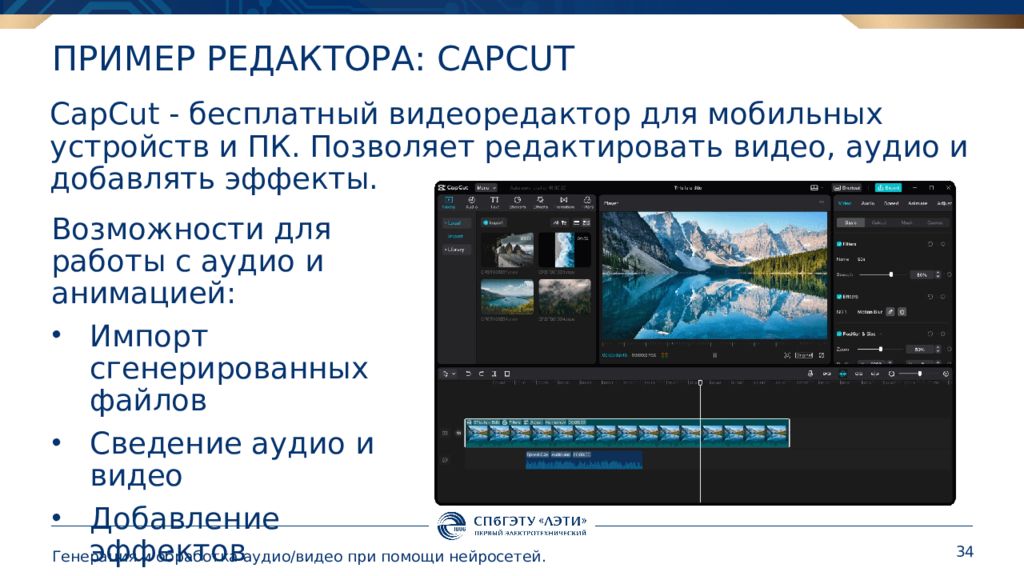Open the Filters tab in top toolbar
This screenshot has height=576, width=1024.
point(588,202)
